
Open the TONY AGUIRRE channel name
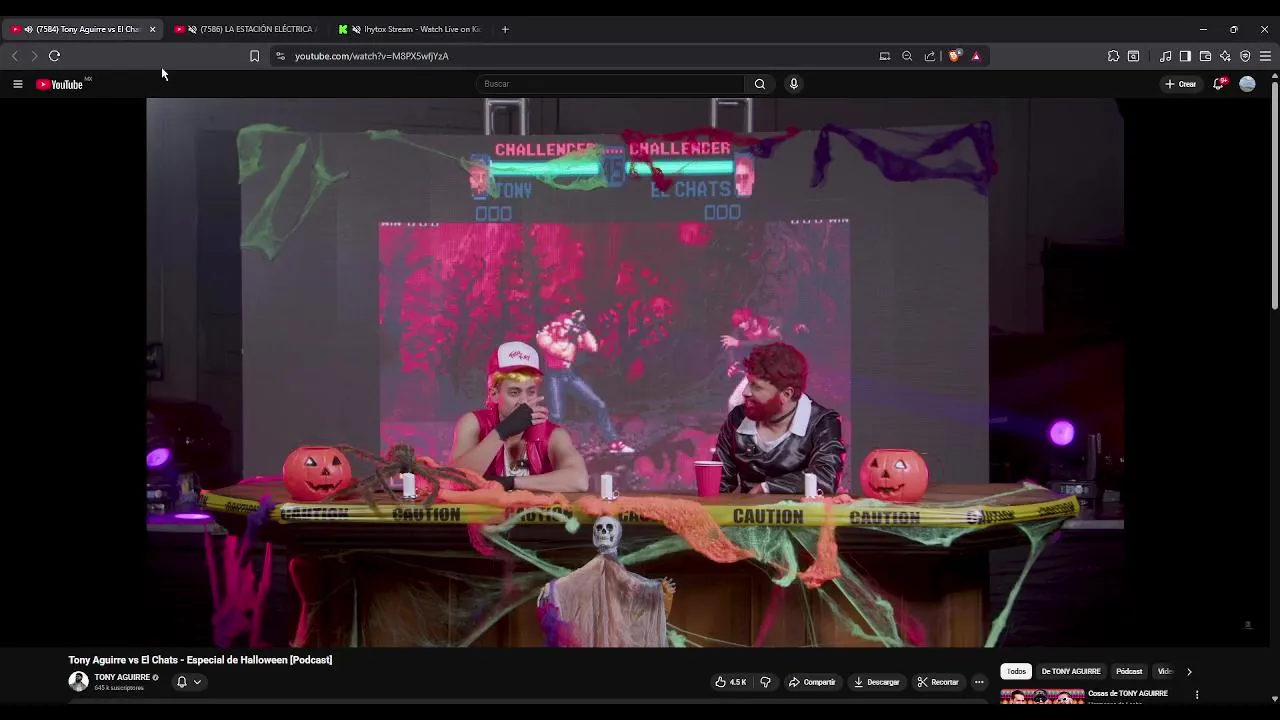pyautogui.click(x=122, y=677)
